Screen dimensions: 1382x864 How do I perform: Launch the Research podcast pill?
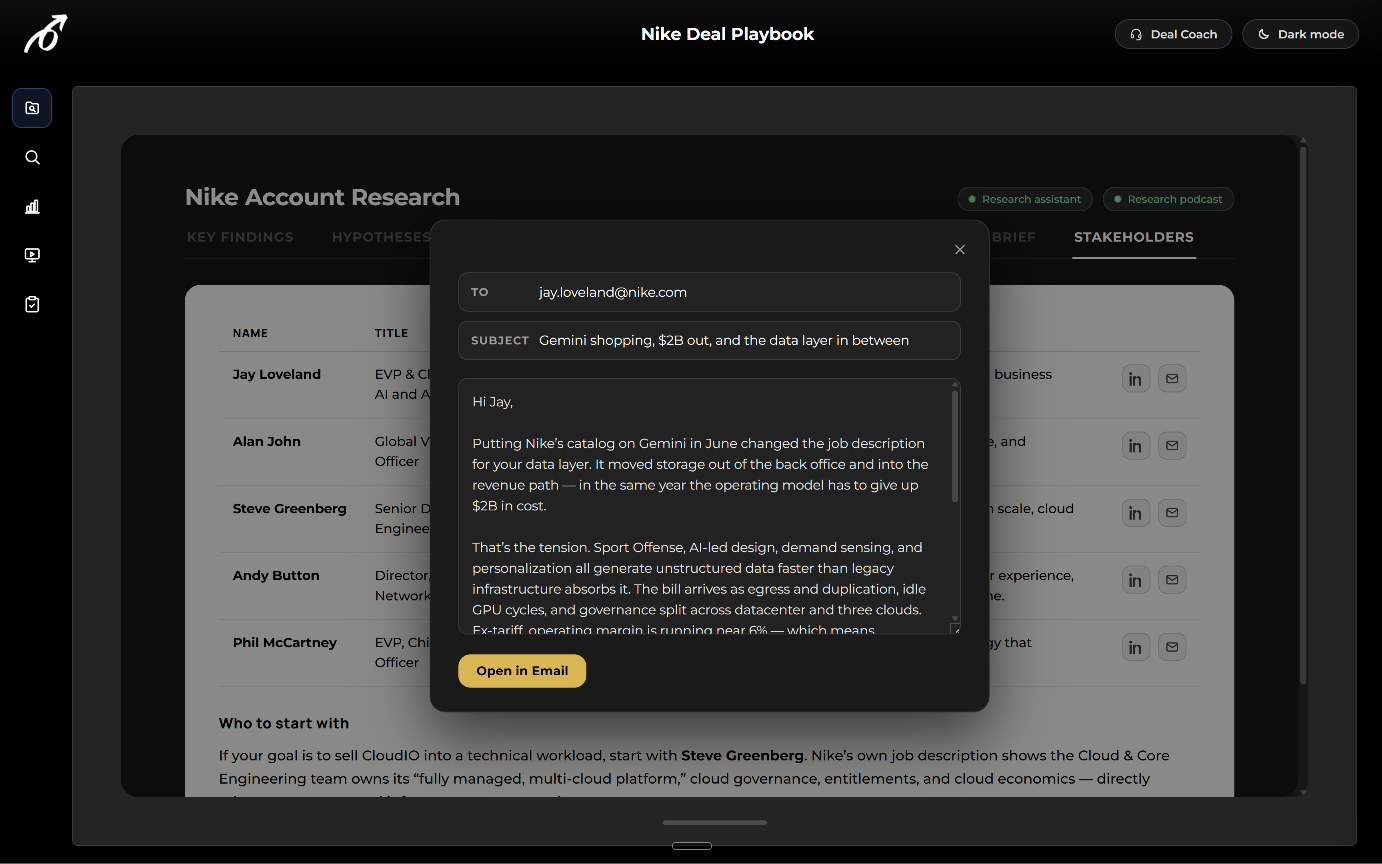point(1168,199)
